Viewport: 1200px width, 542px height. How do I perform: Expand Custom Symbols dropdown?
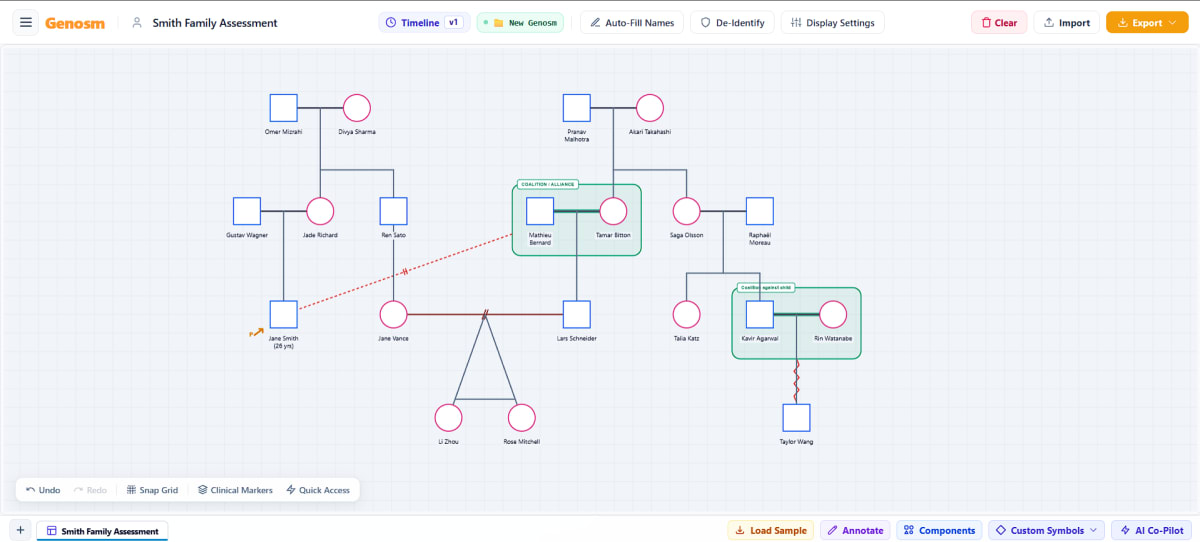pyautogui.click(x=1046, y=530)
